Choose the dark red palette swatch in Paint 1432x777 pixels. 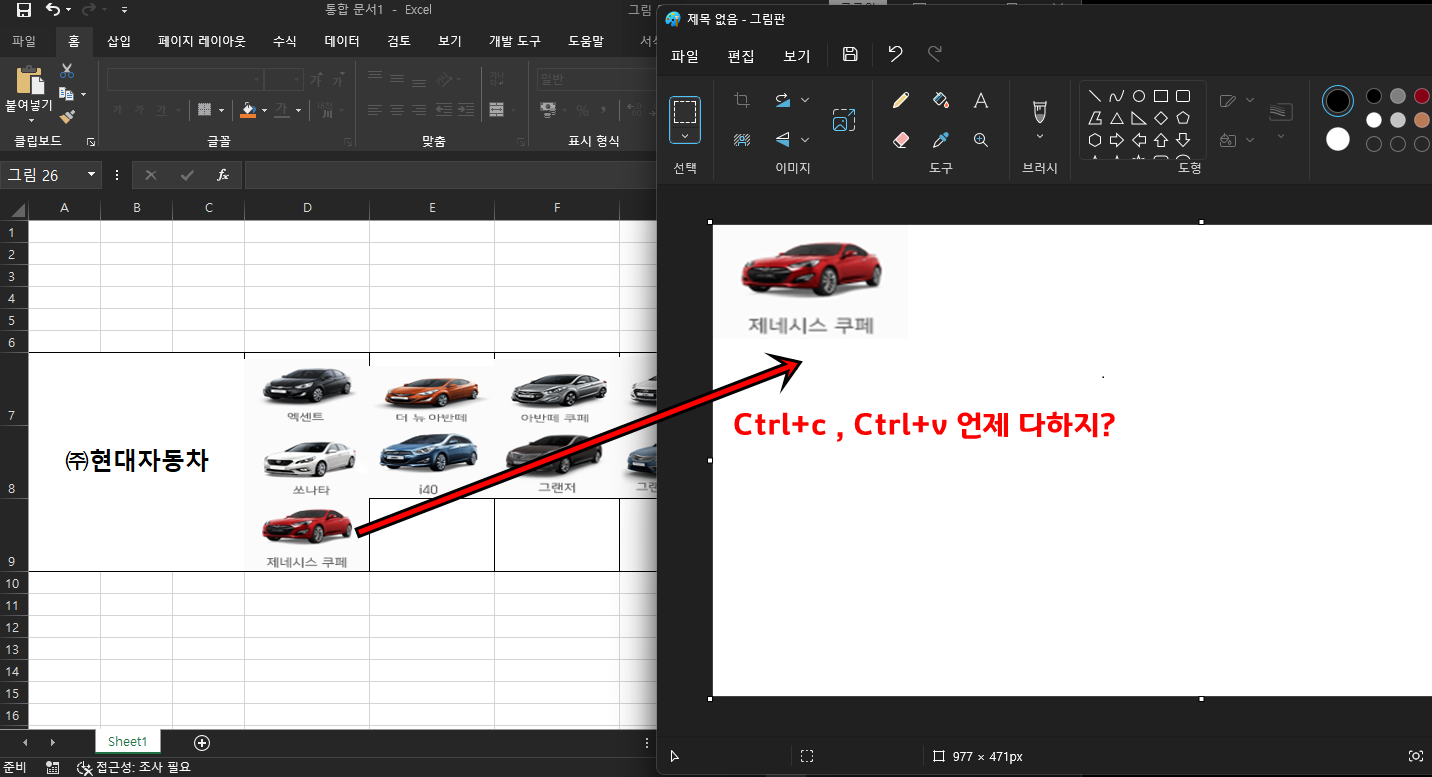1422,96
